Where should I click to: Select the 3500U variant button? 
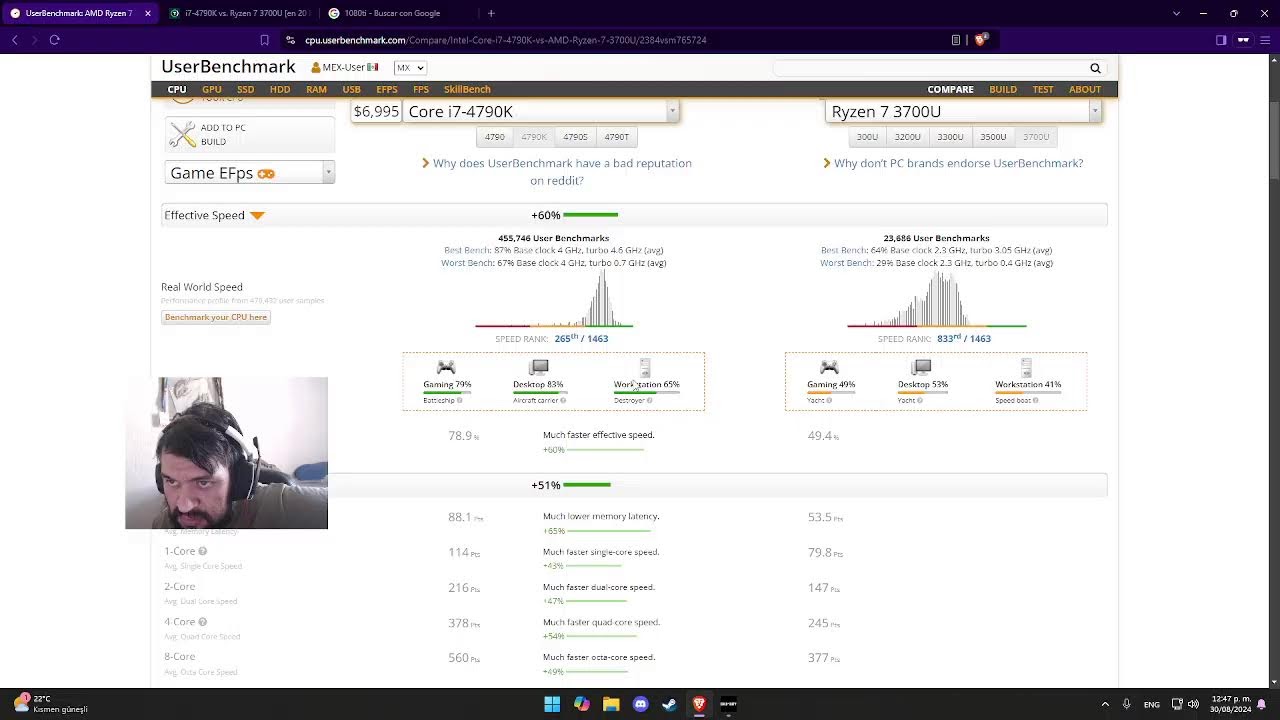(993, 137)
